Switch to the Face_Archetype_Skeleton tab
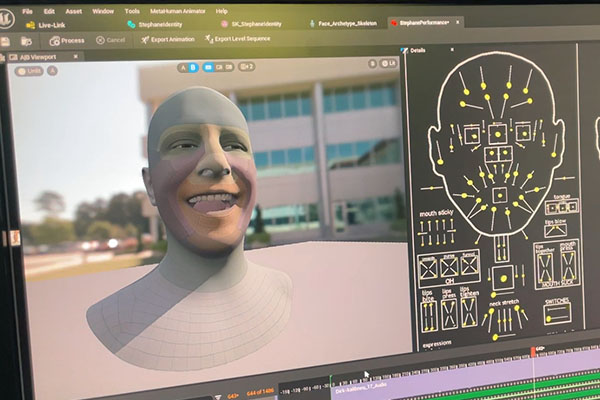 pyautogui.click(x=343, y=24)
